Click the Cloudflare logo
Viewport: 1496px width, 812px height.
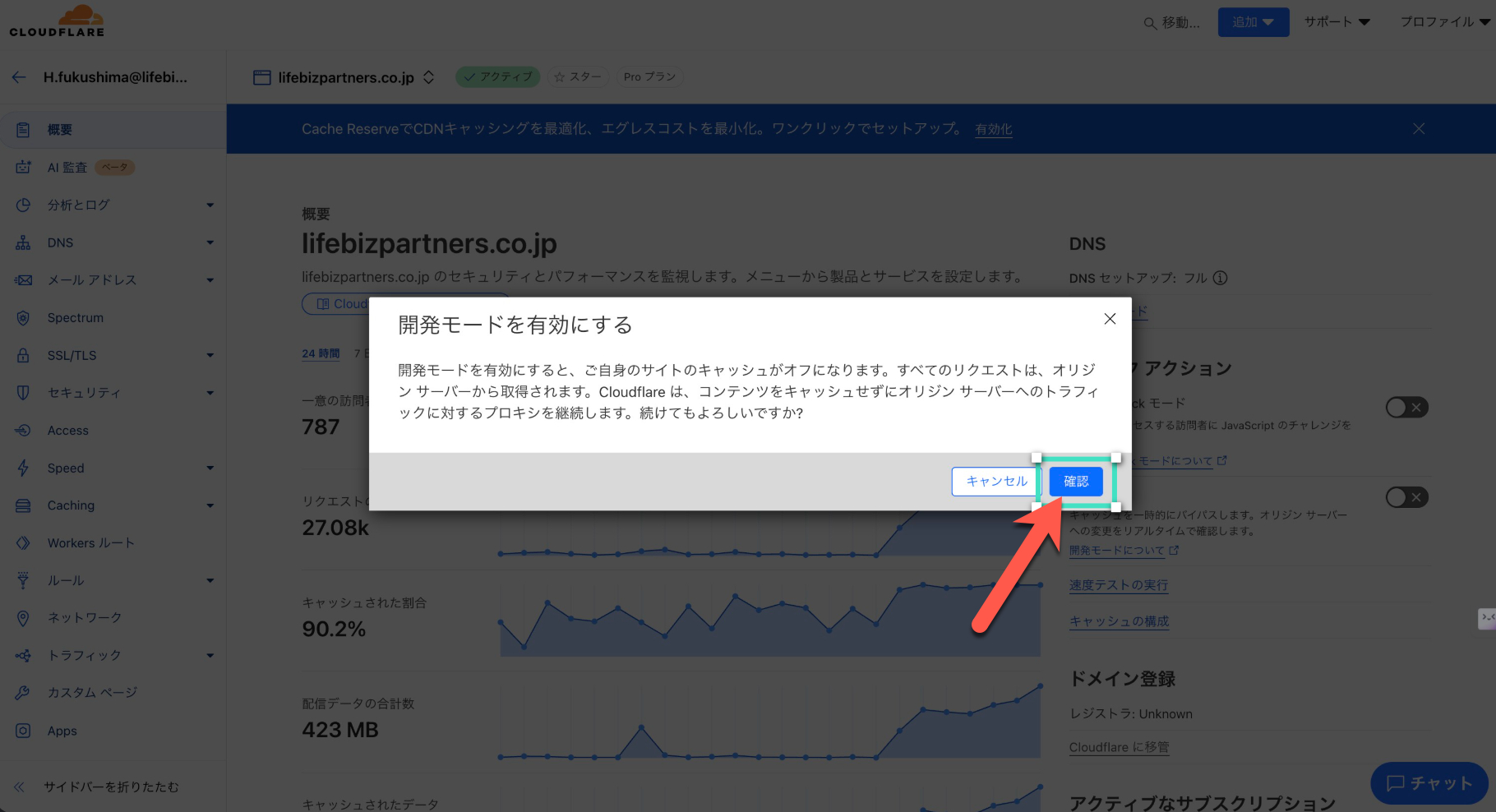57,21
